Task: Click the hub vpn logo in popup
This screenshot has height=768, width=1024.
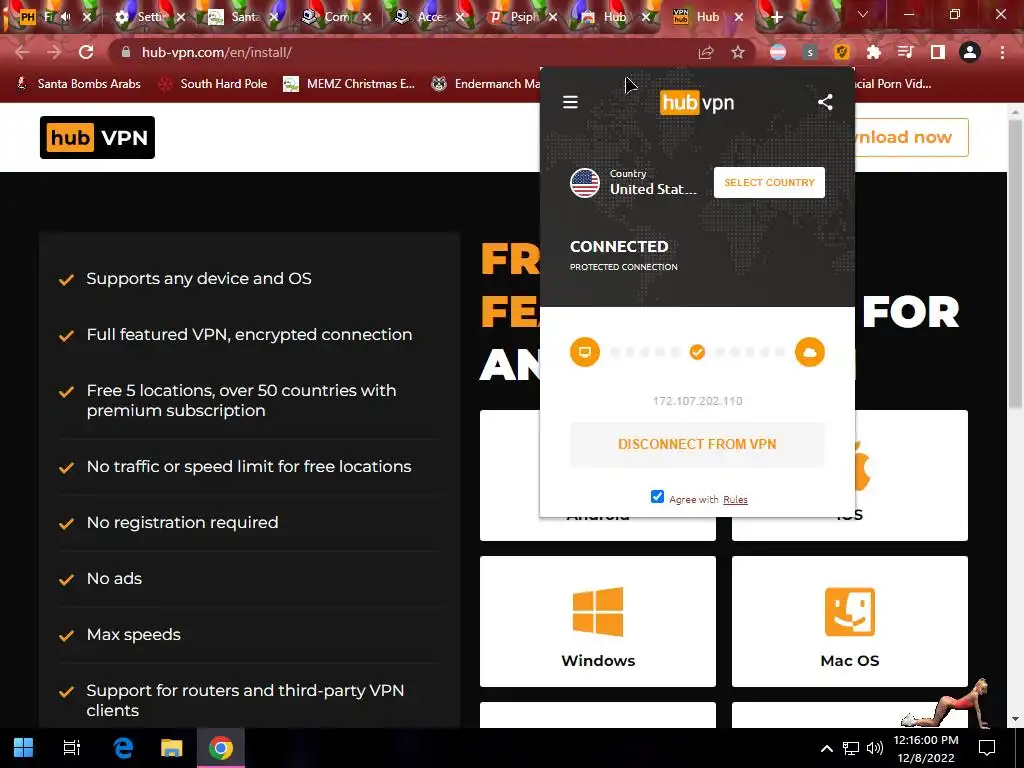Action: (x=697, y=103)
